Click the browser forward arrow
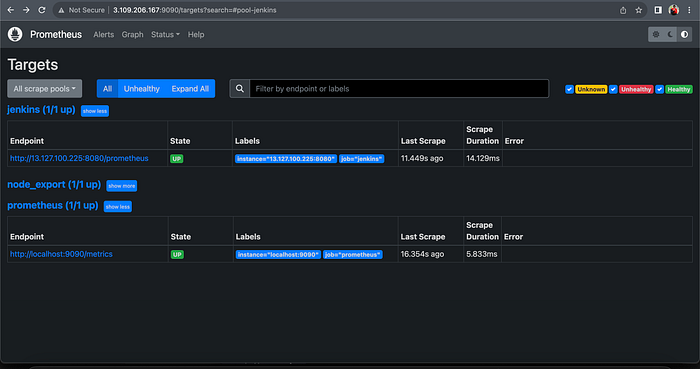 point(26,10)
